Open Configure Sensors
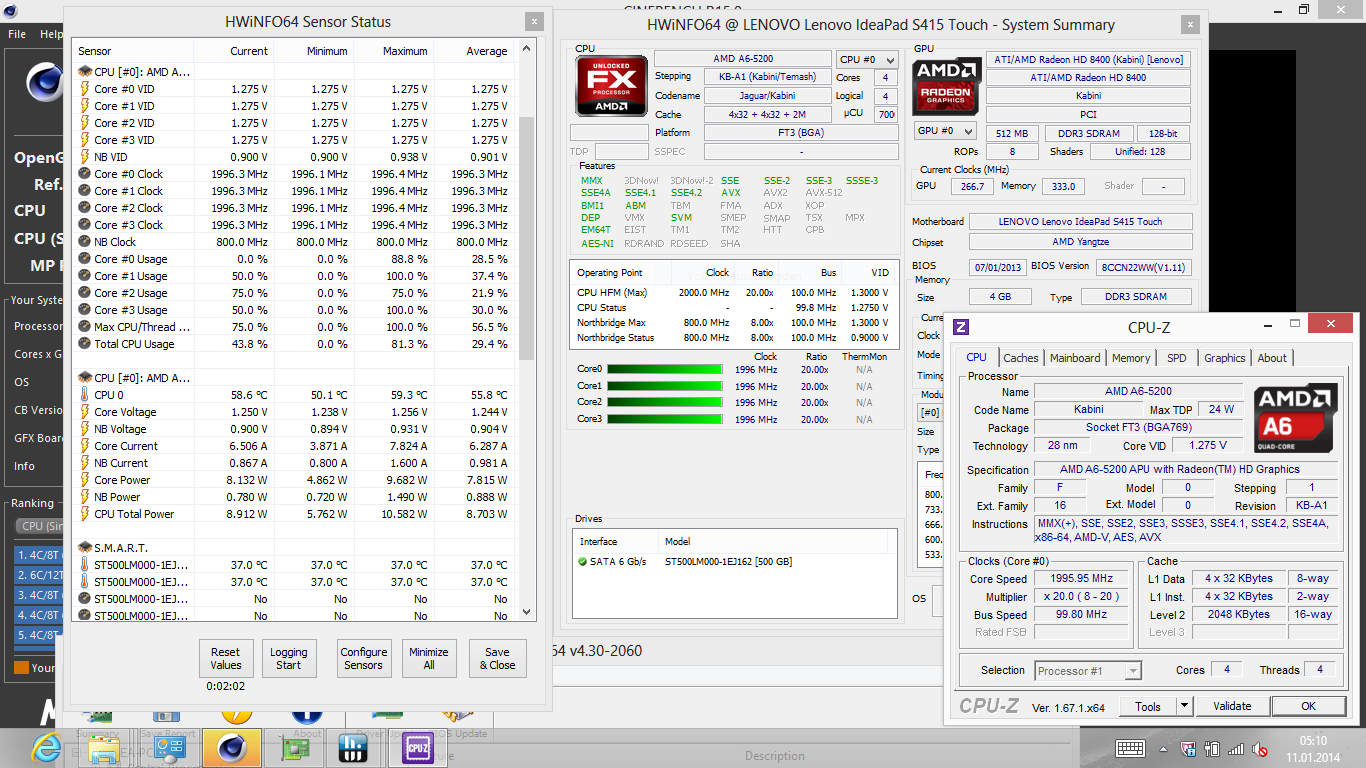This screenshot has width=1366, height=768. [363, 658]
